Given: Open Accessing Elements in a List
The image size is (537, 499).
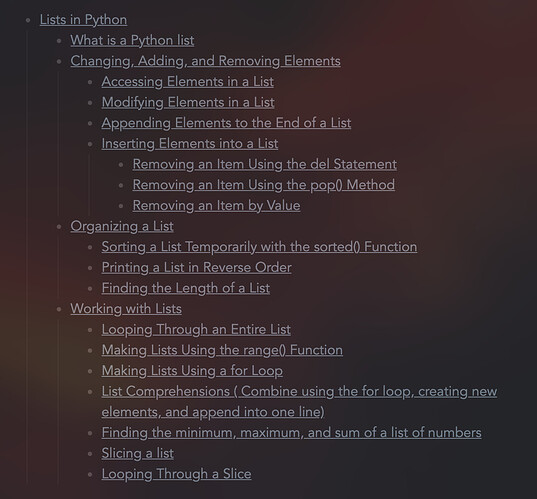Looking at the screenshot, I should [188, 82].
